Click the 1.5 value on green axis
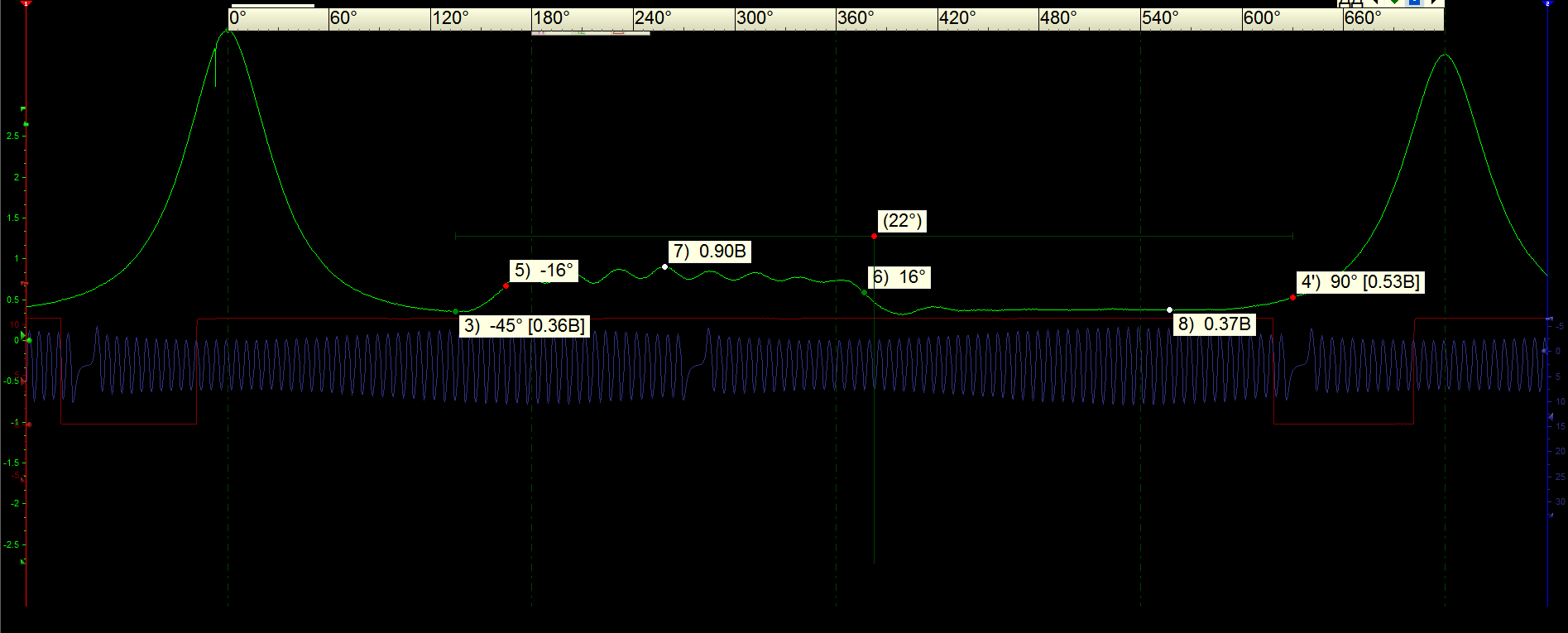This screenshot has height=633, width=1568. click(12, 218)
